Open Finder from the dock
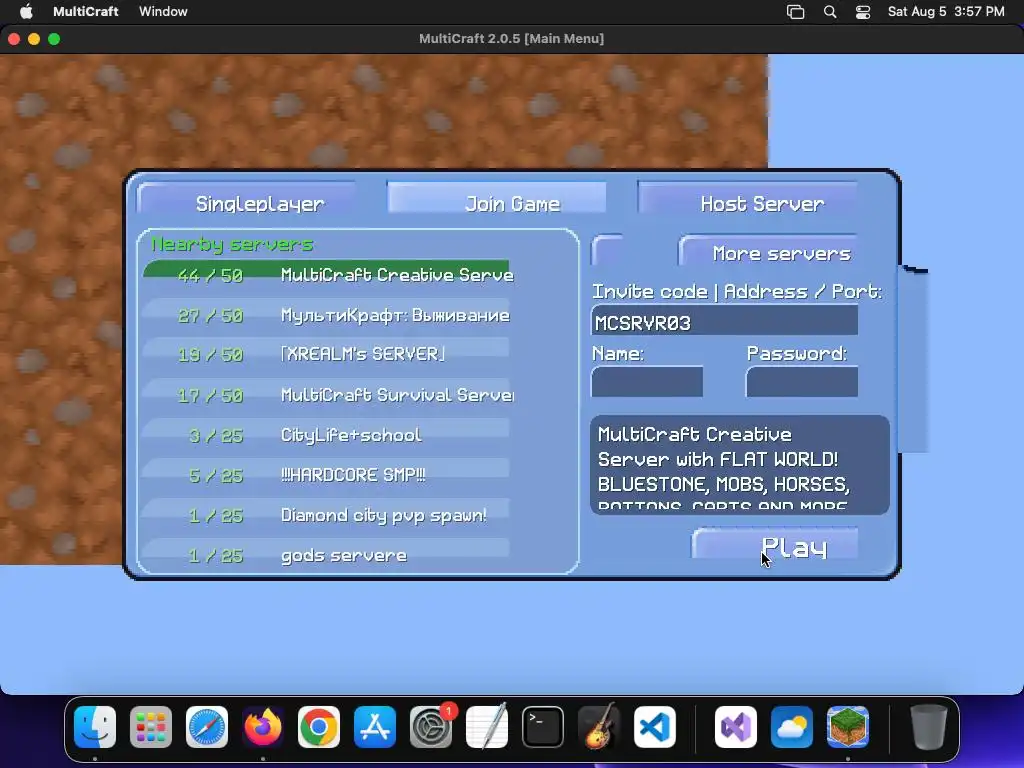This screenshot has width=1024, height=768. point(95,727)
